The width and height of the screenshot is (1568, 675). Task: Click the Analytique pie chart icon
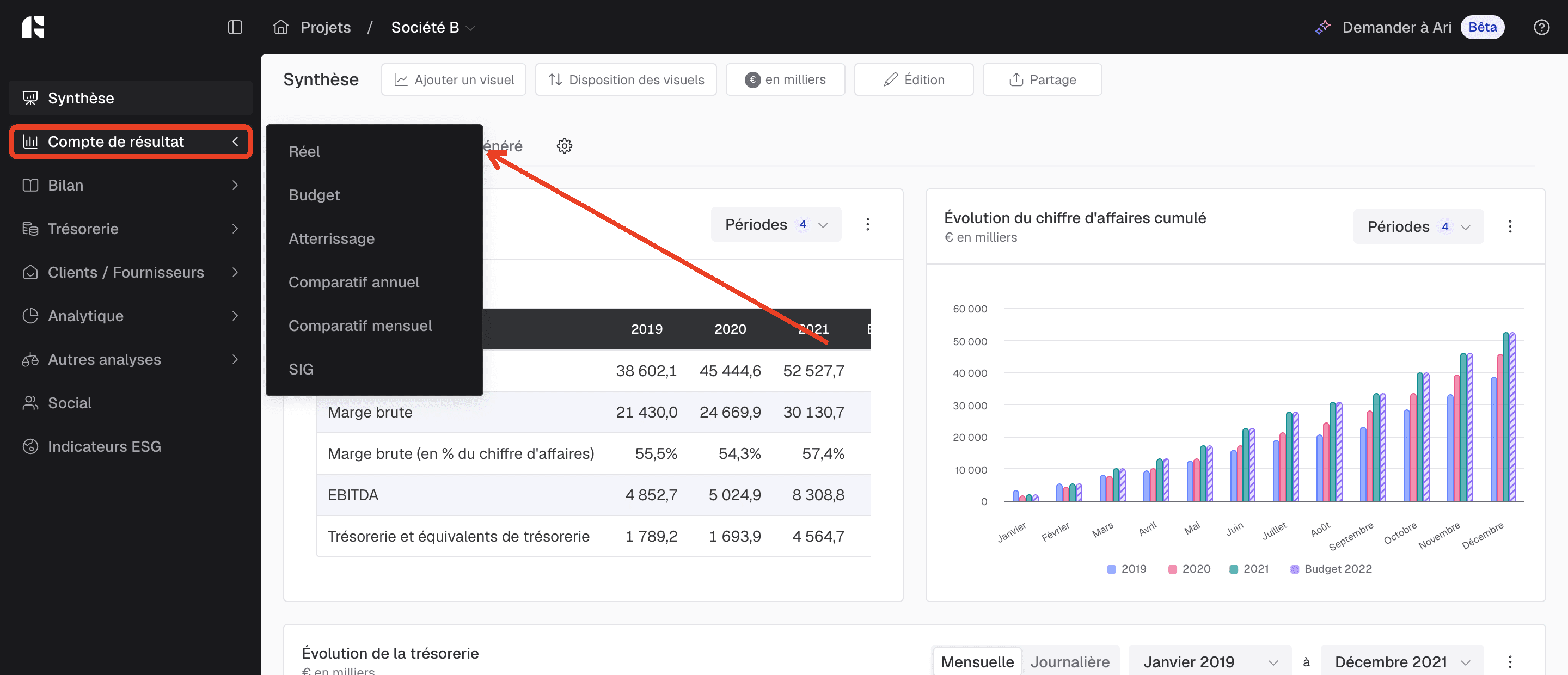pos(30,316)
